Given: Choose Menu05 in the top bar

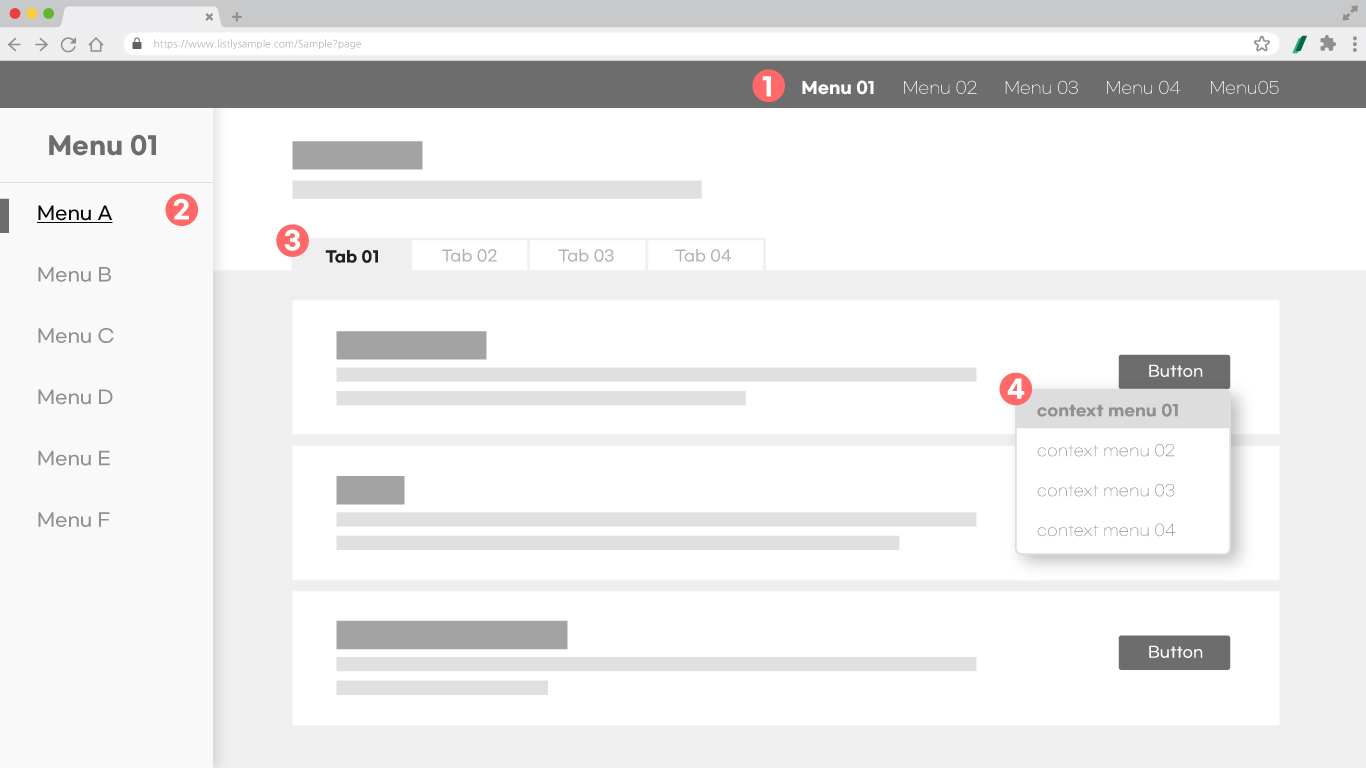Looking at the screenshot, I should 1243,88.
